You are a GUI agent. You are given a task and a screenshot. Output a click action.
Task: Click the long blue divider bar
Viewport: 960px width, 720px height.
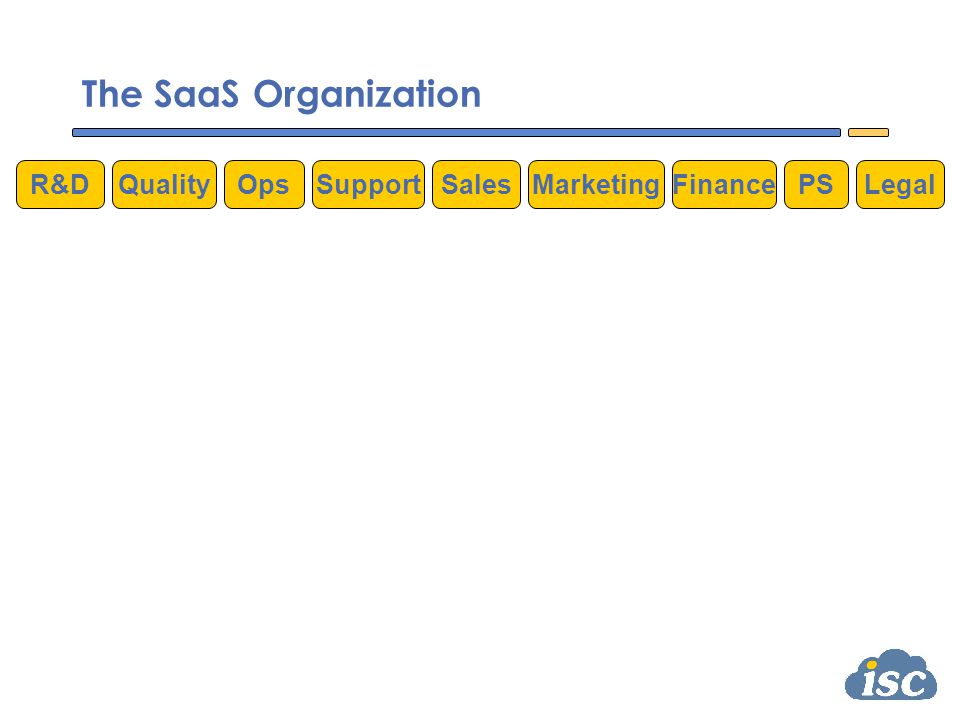pyautogui.click(x=456, y=132)
